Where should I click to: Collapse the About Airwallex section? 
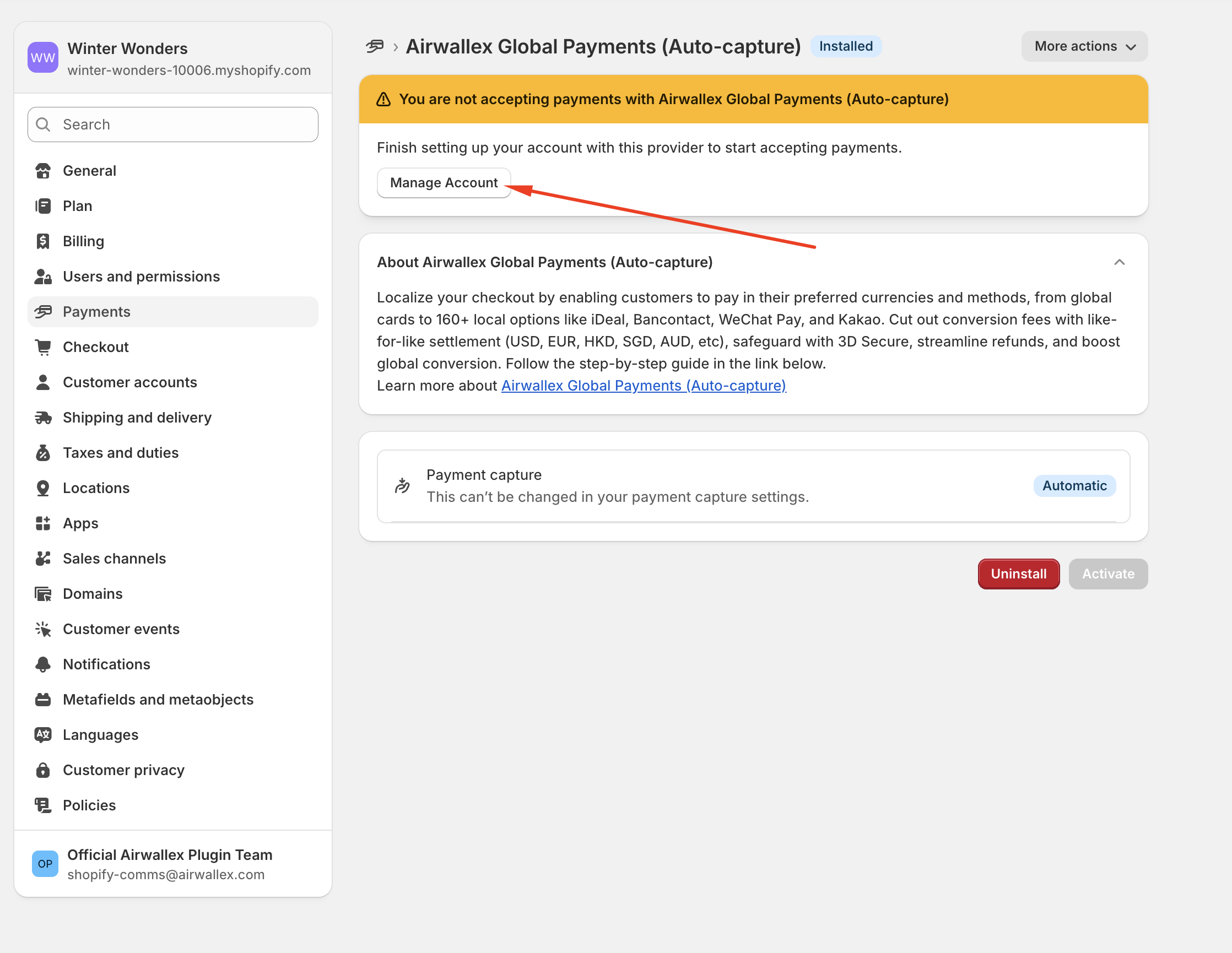tap(1120, 262)
